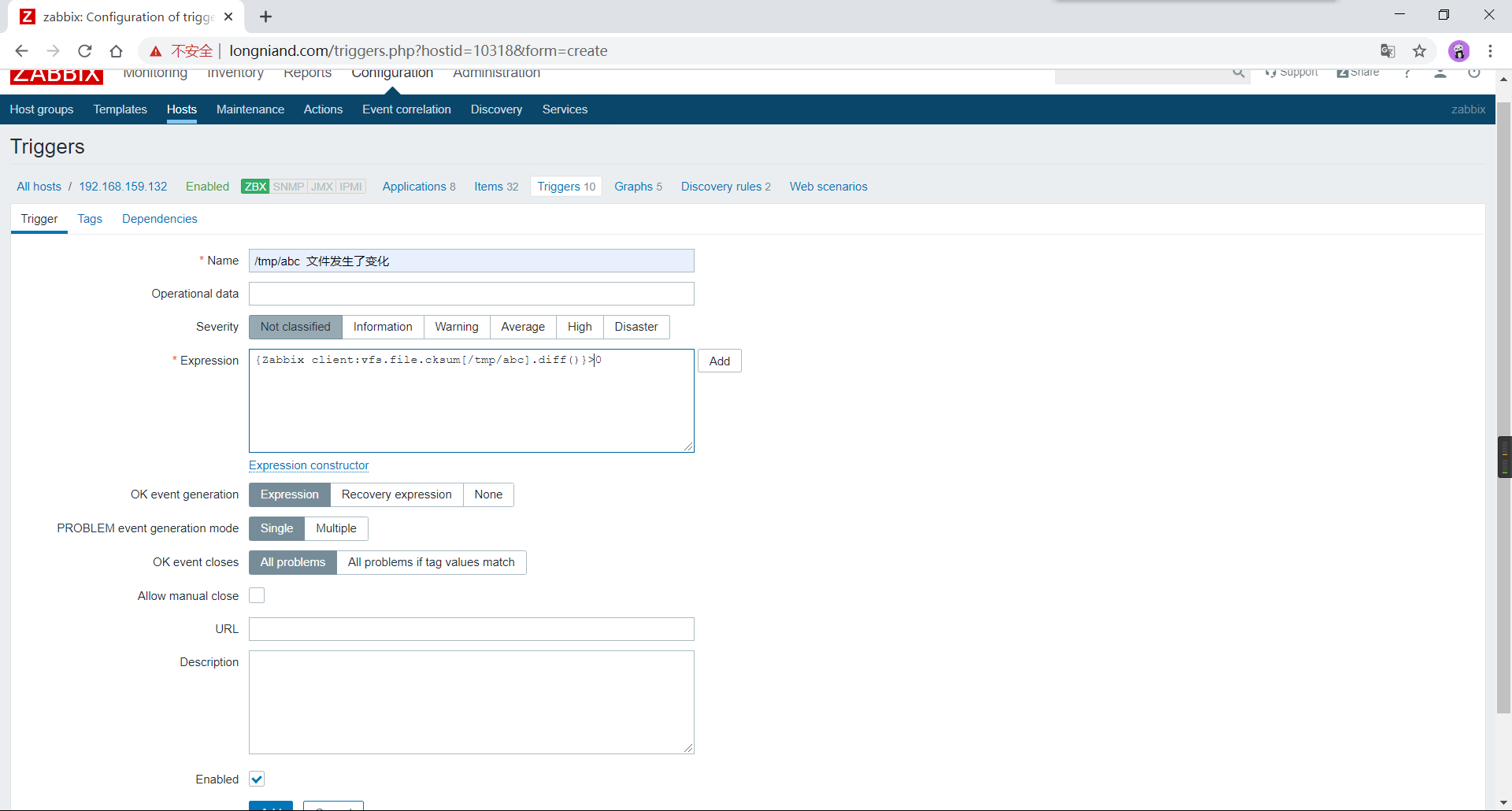Click the Name input field
The width and height of the screenshot is (1512, 811).
472,261
